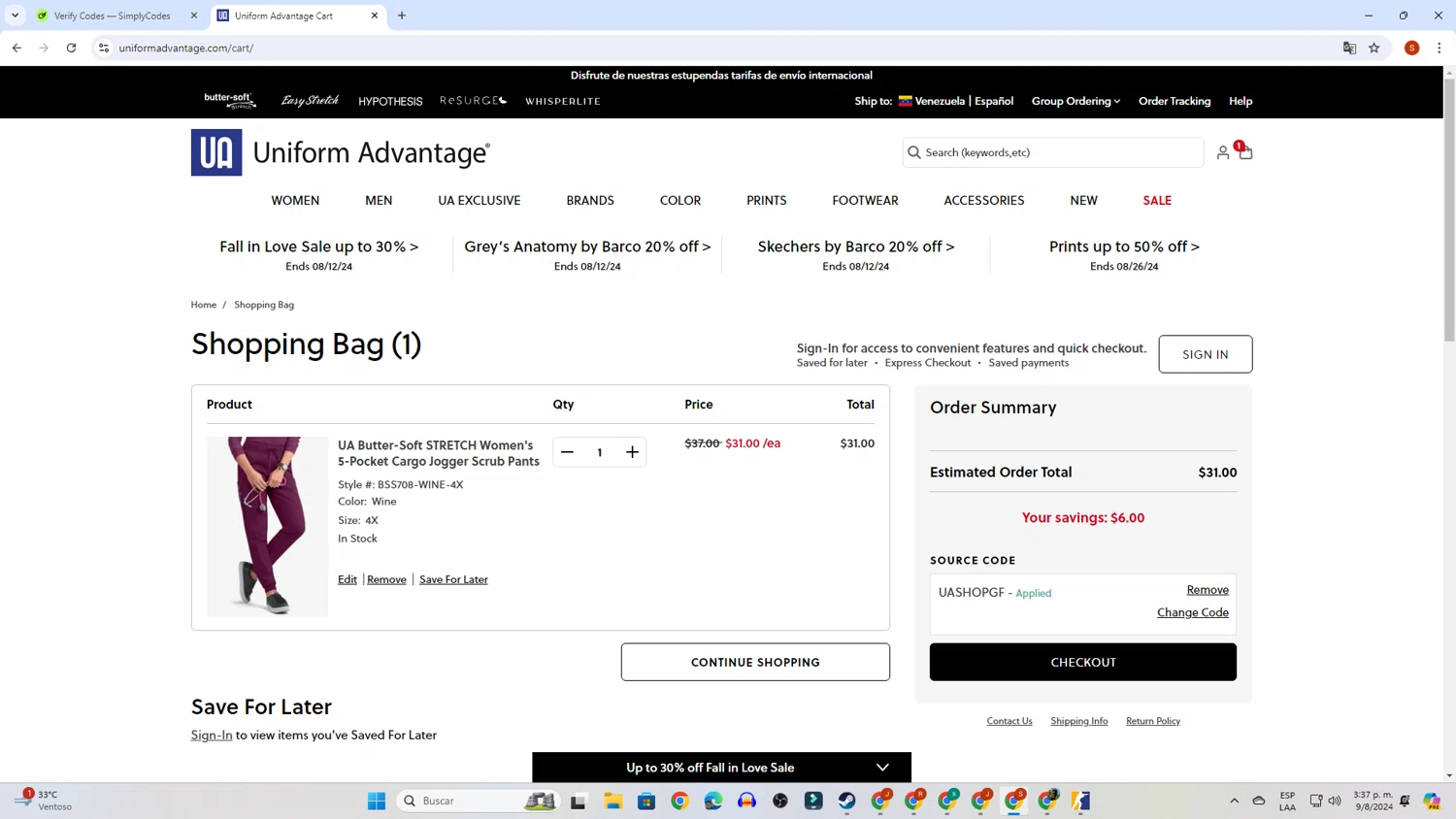Viewport: 1456px width, 819px height.
Task: Open the site information icon in address bar
Action: click(104, 48)
